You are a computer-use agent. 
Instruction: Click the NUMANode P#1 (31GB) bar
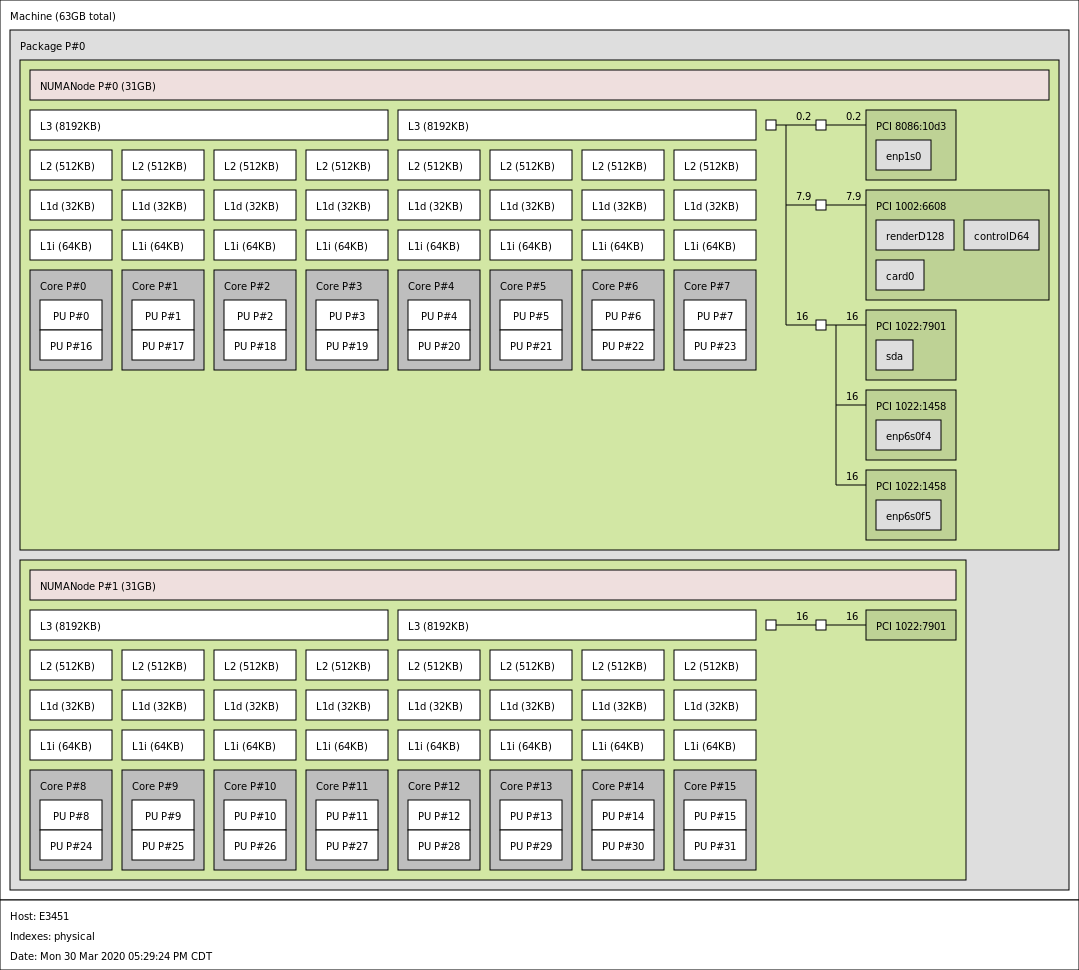click(492, 586)
